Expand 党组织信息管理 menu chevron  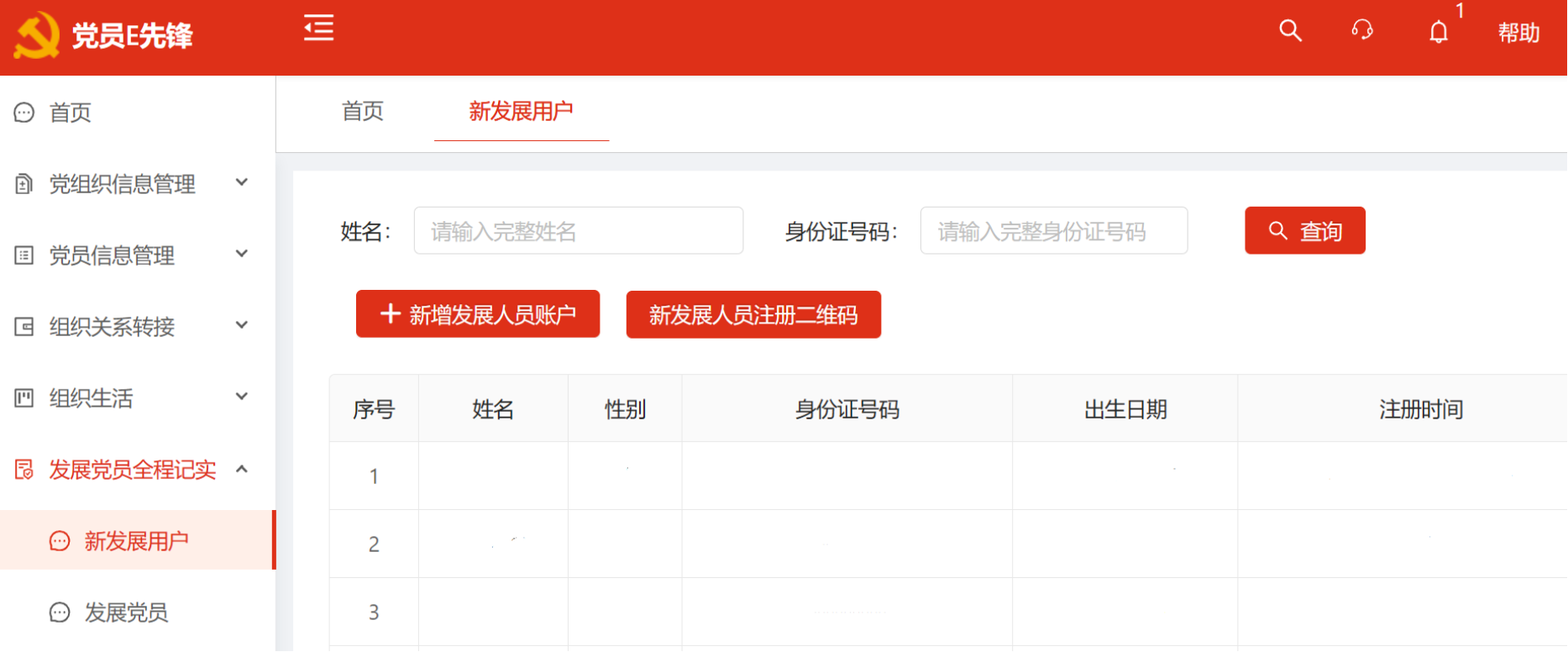(x=242, y=182)
